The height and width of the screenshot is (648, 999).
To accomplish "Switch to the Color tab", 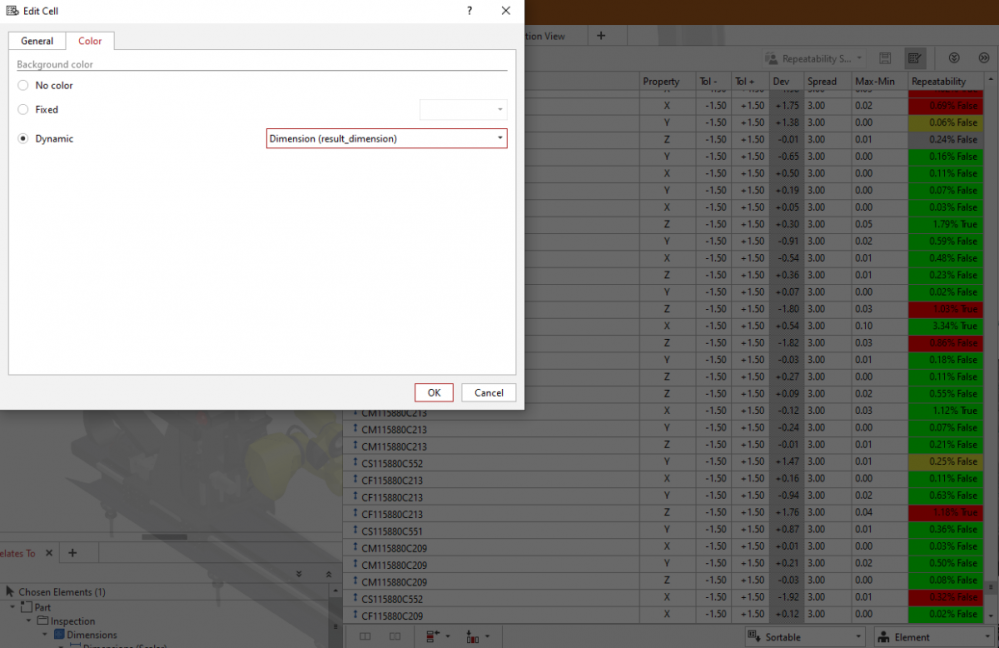I will [x=90, y=41].
